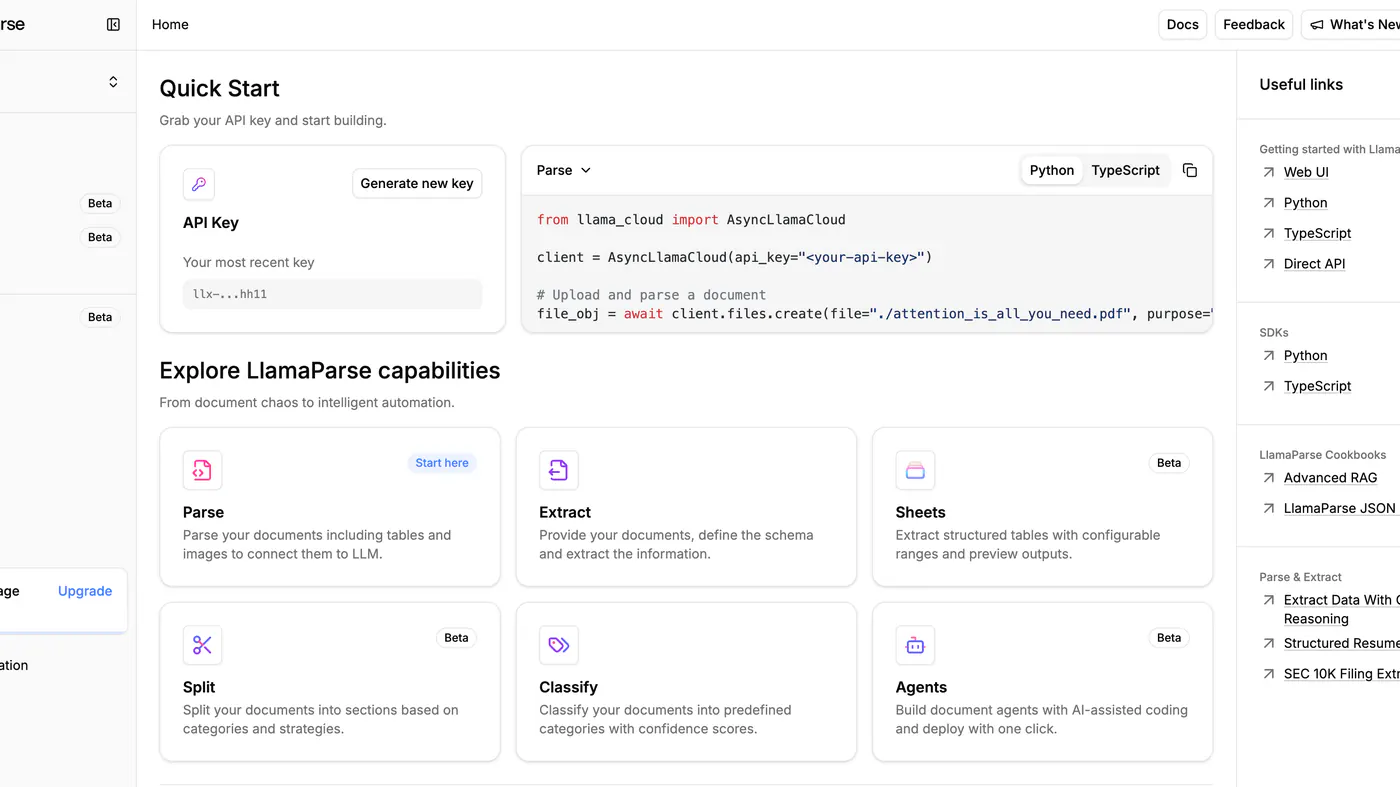Click the Classify tags icon
The width and height of the screenshot is (1400, 787).
[x=558, y=645]
